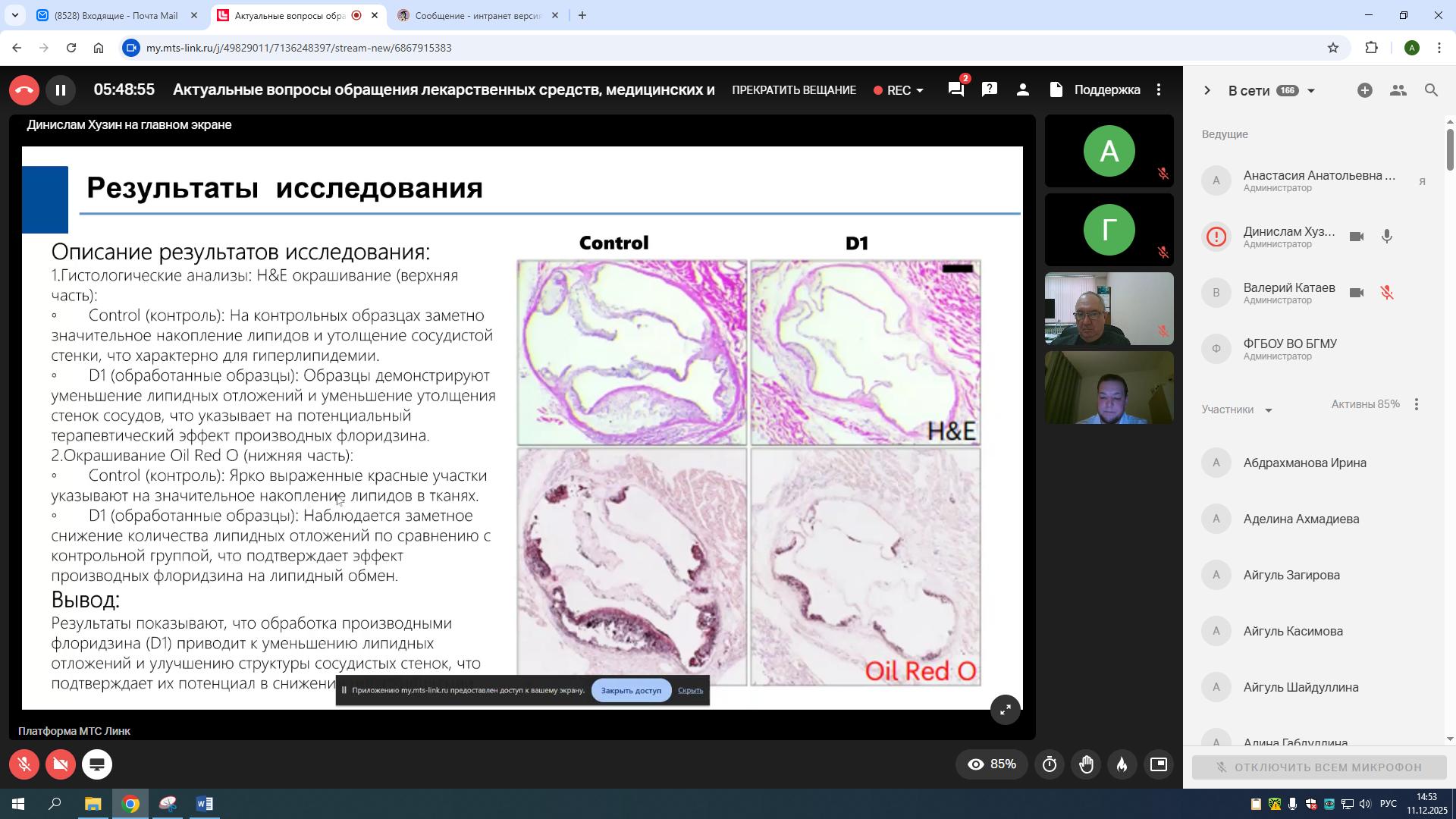Viewport: 1456px width, 819px height.
Task: Click the ПРЕКРАТИТЬ ВЕЩАНИЕ button
Action: [x=793, y=90]
